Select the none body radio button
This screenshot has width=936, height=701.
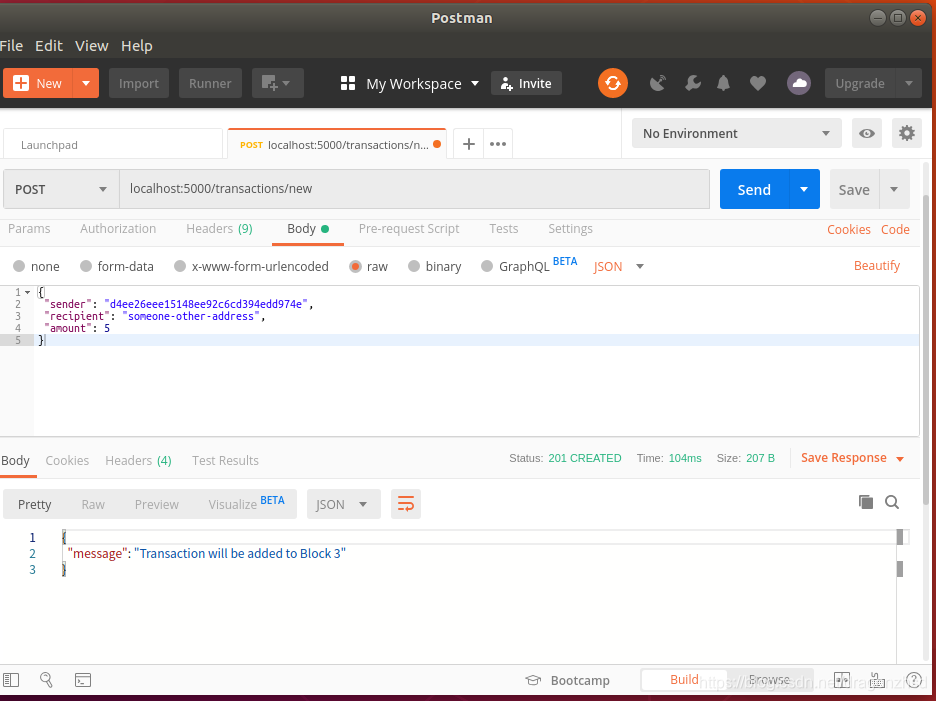(x=19, y=266)
